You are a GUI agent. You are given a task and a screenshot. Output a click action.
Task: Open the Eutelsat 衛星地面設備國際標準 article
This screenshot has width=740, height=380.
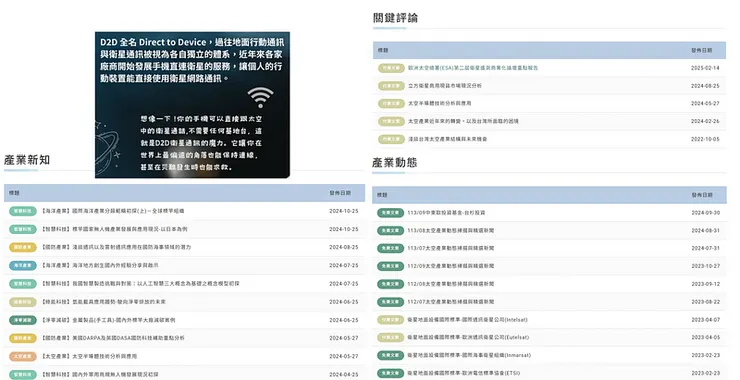[x=468, y=338]
